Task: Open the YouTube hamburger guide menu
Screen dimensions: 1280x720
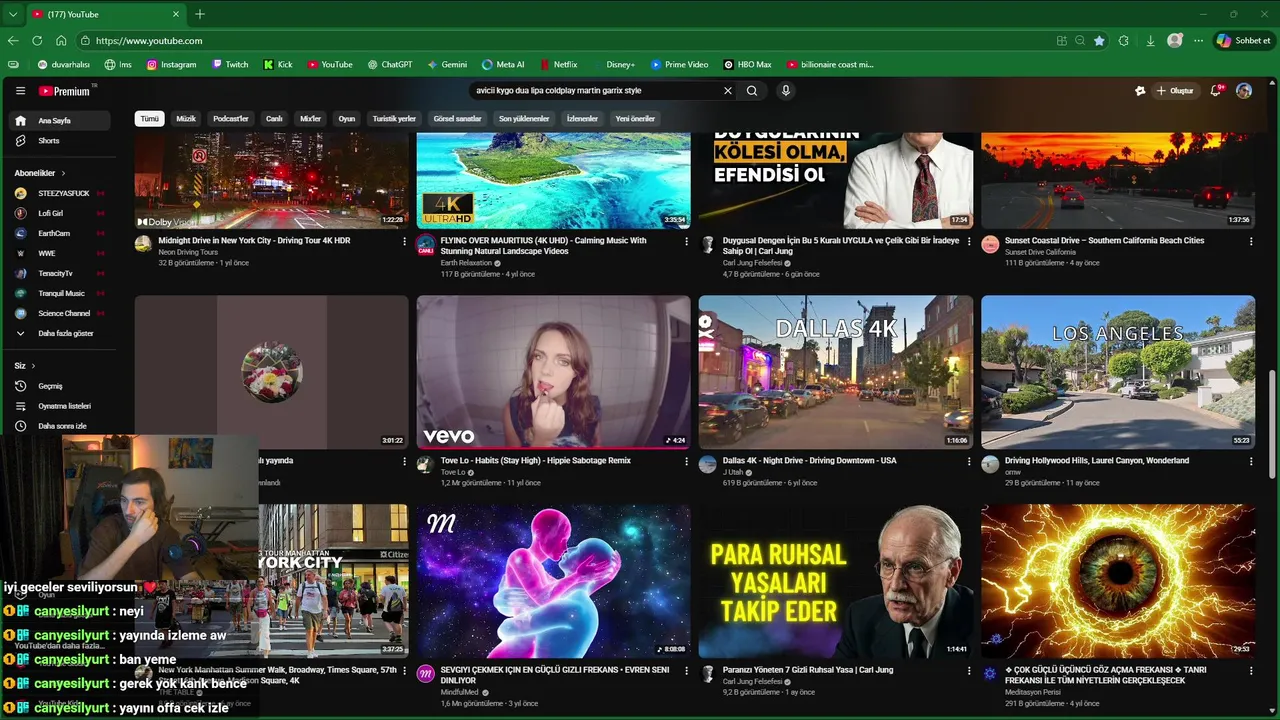Action: tap(20, 91)
